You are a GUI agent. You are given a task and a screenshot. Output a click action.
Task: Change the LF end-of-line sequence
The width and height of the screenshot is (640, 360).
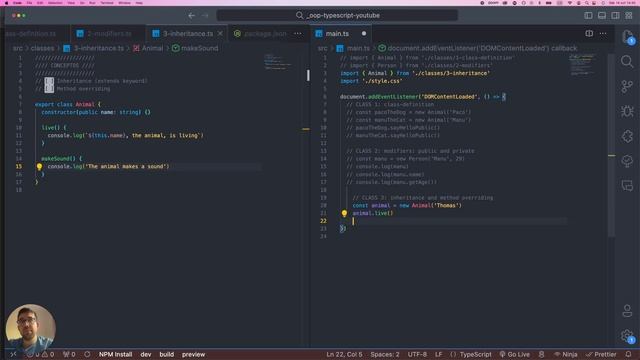coord(438,354)
